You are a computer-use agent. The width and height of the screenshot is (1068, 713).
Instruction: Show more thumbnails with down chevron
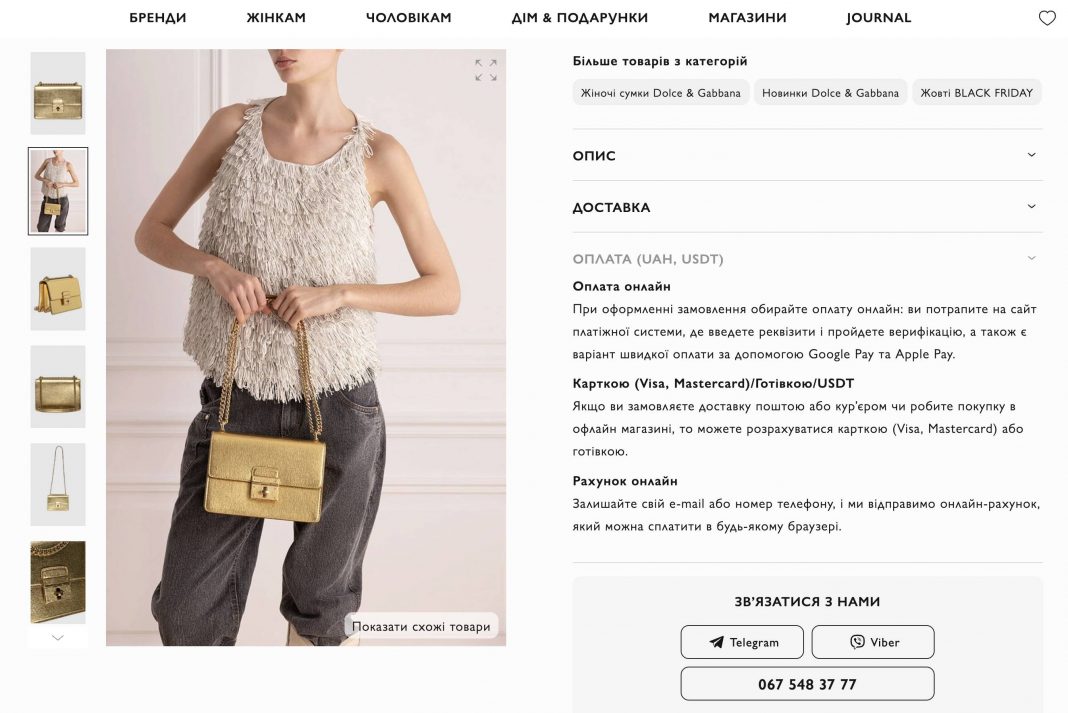[58, 638]
